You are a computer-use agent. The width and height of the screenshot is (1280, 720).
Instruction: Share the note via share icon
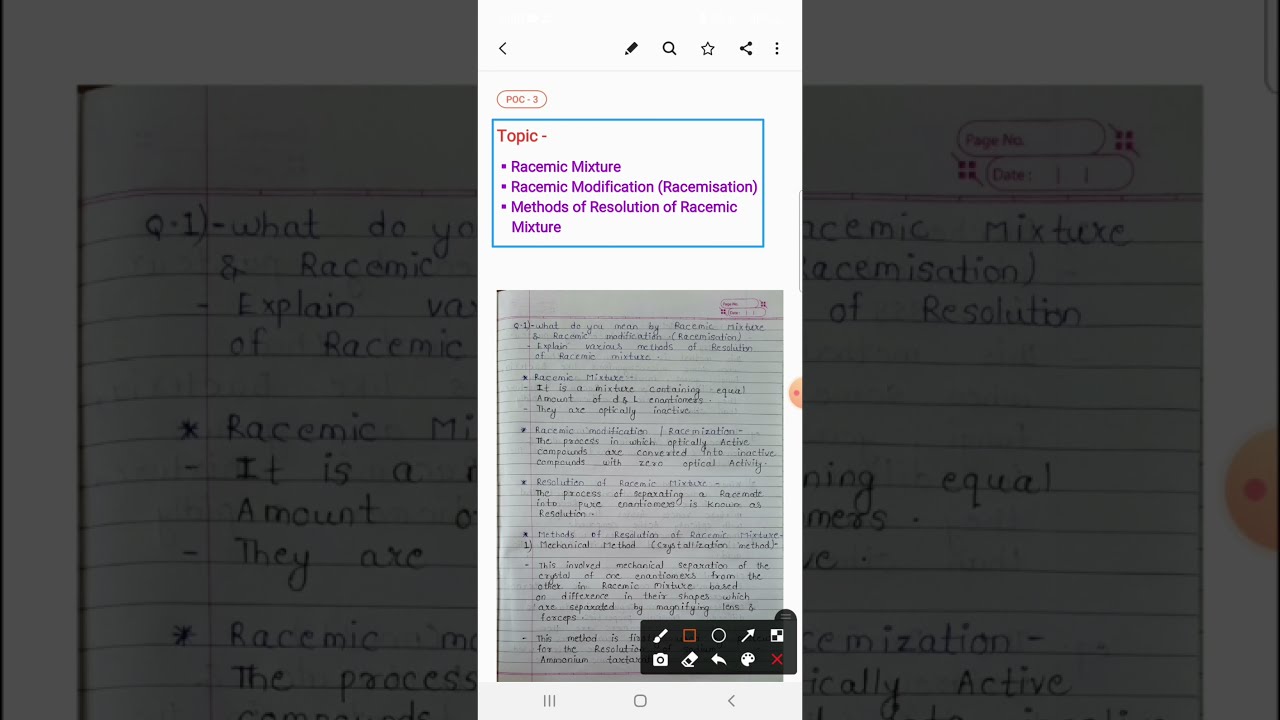[746, 48]
